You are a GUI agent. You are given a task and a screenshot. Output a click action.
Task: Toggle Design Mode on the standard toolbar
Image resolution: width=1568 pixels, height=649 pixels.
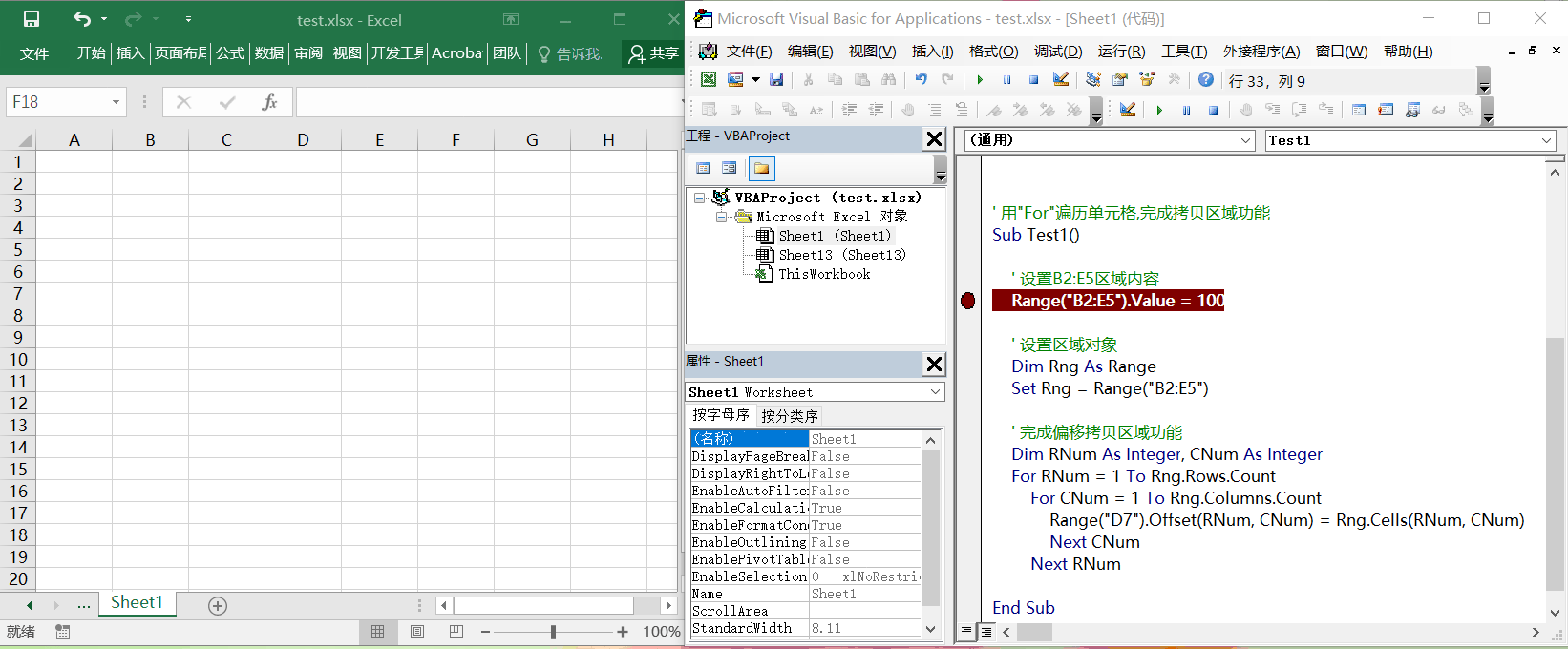1061,80
